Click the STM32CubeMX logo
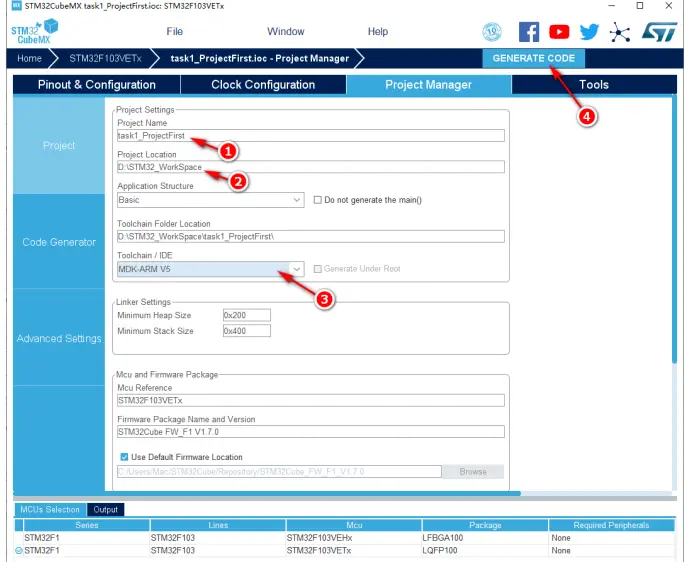Image resolution: width=686 pixels, height=562 pixels. (35, 31)
